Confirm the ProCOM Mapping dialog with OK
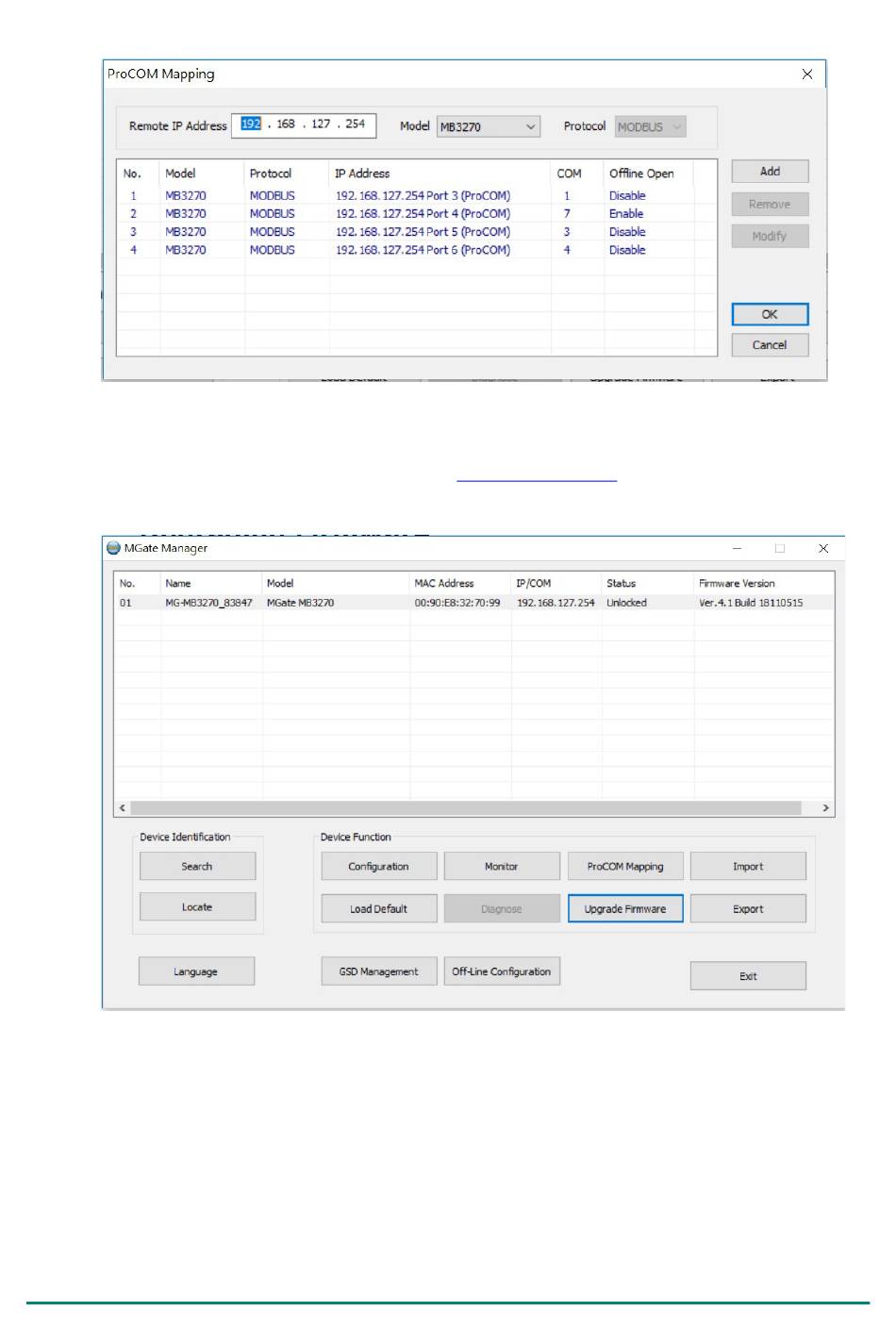This screenshot has height=1328, width=896. point(770,314)
